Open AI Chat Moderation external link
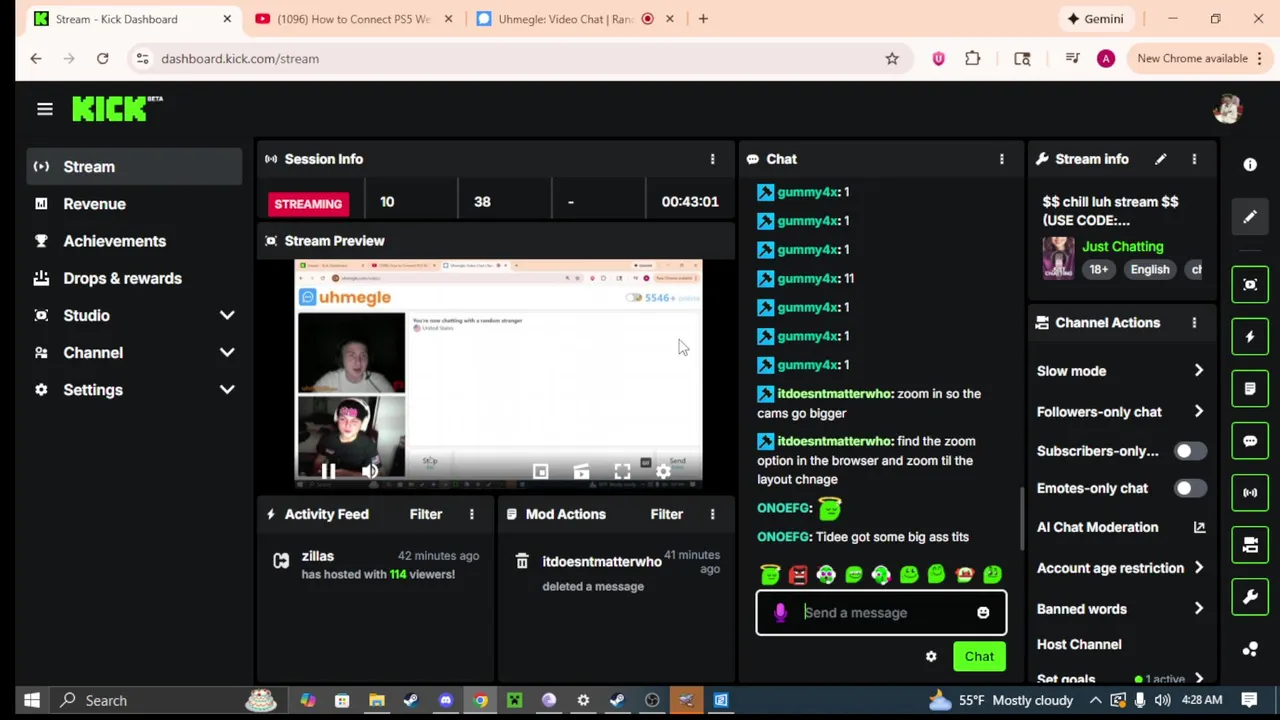 pyautogui.click(x=1199, y=527)
